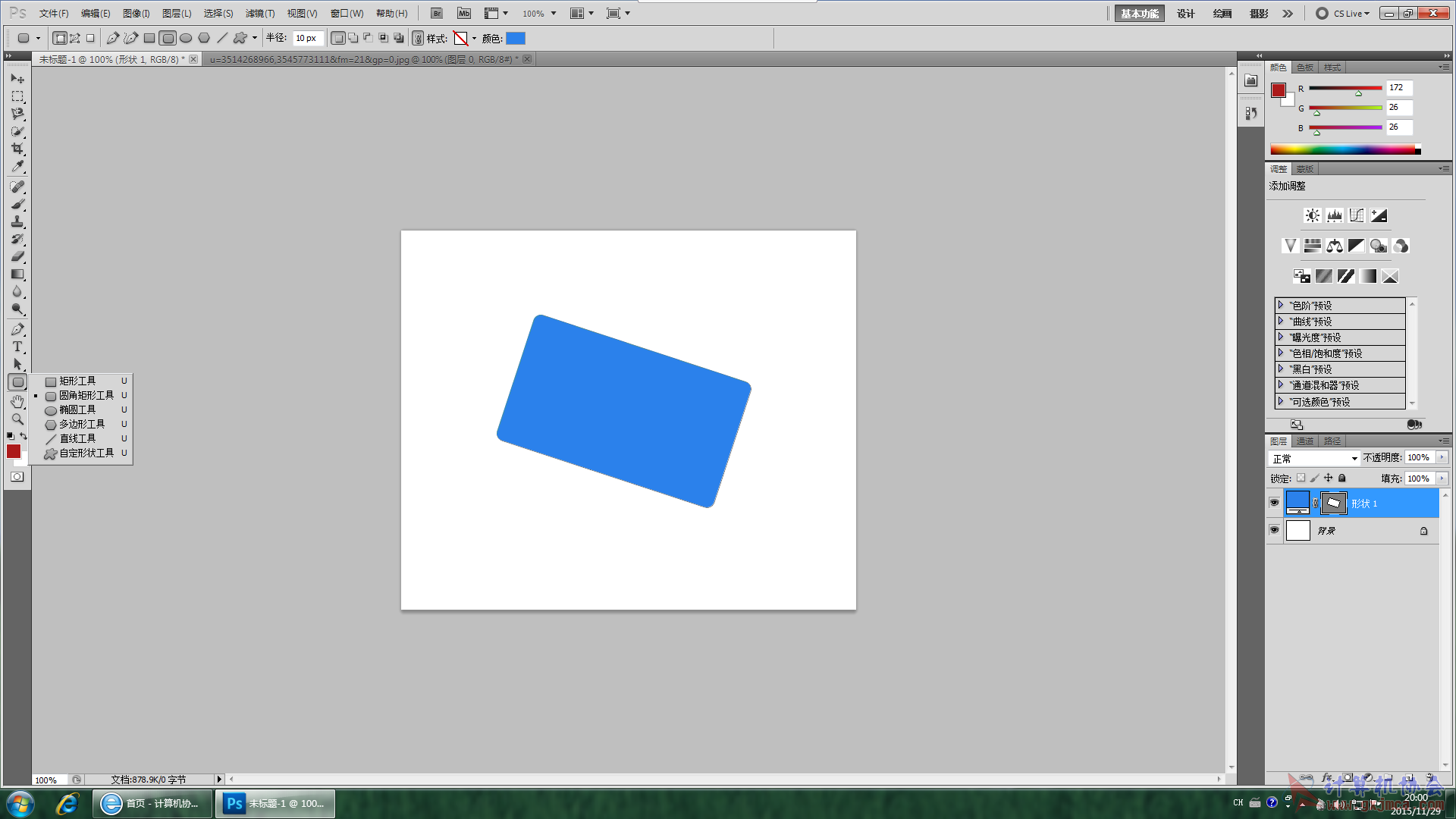
Task: Click the 设计 workspace button
Action: click(x=1185, y=14)
